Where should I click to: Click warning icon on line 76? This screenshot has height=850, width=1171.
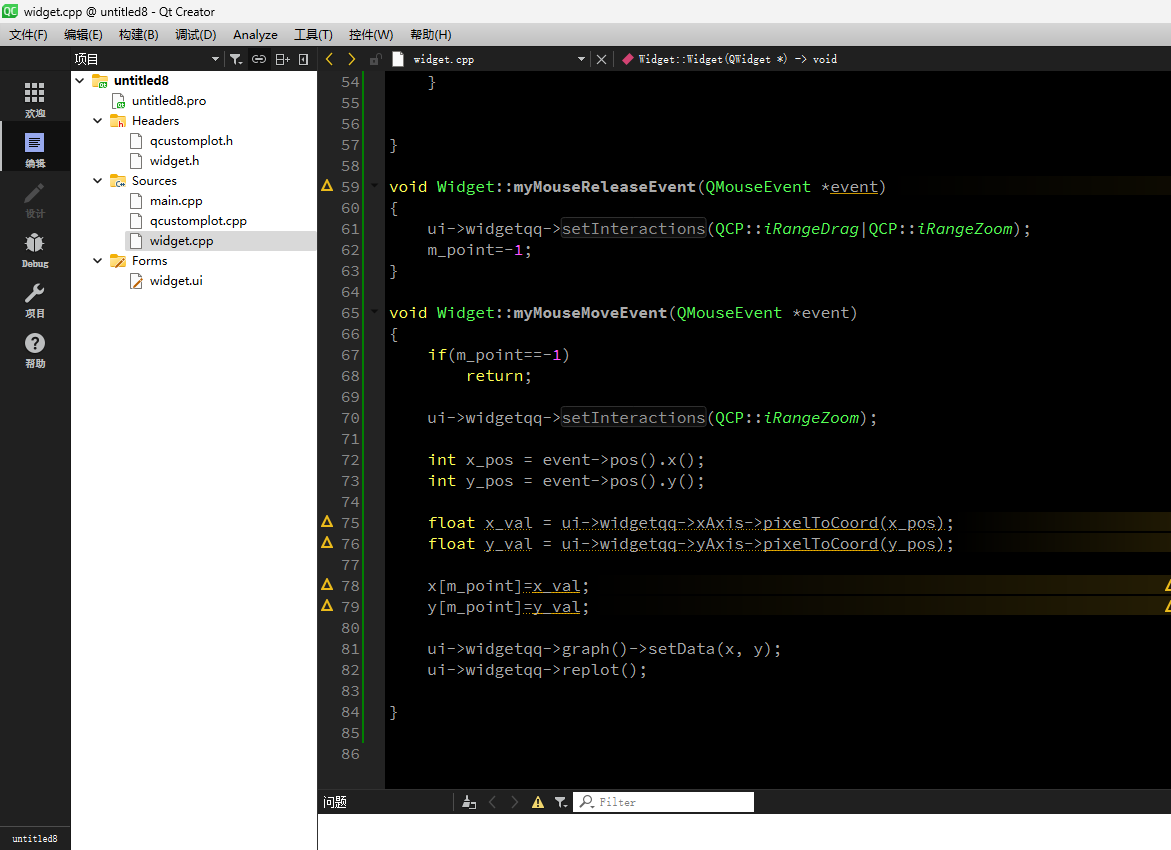click(327, 542)
